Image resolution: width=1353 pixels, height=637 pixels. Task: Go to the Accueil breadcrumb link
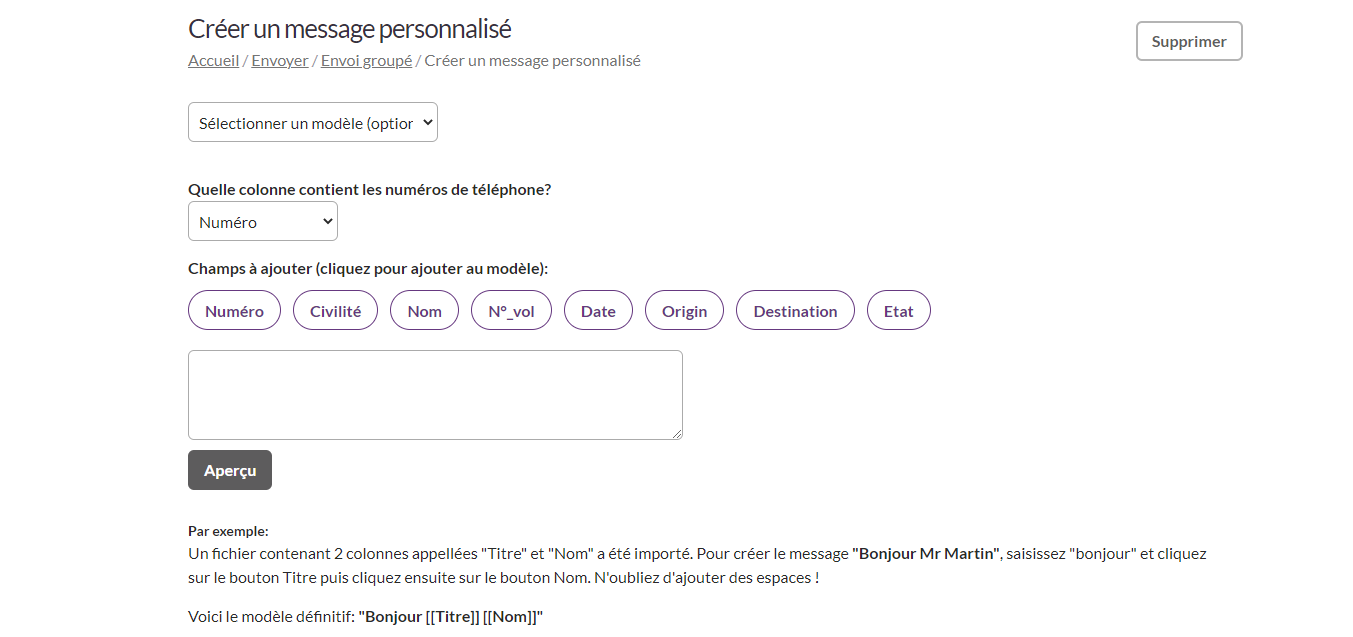point(213,61)
